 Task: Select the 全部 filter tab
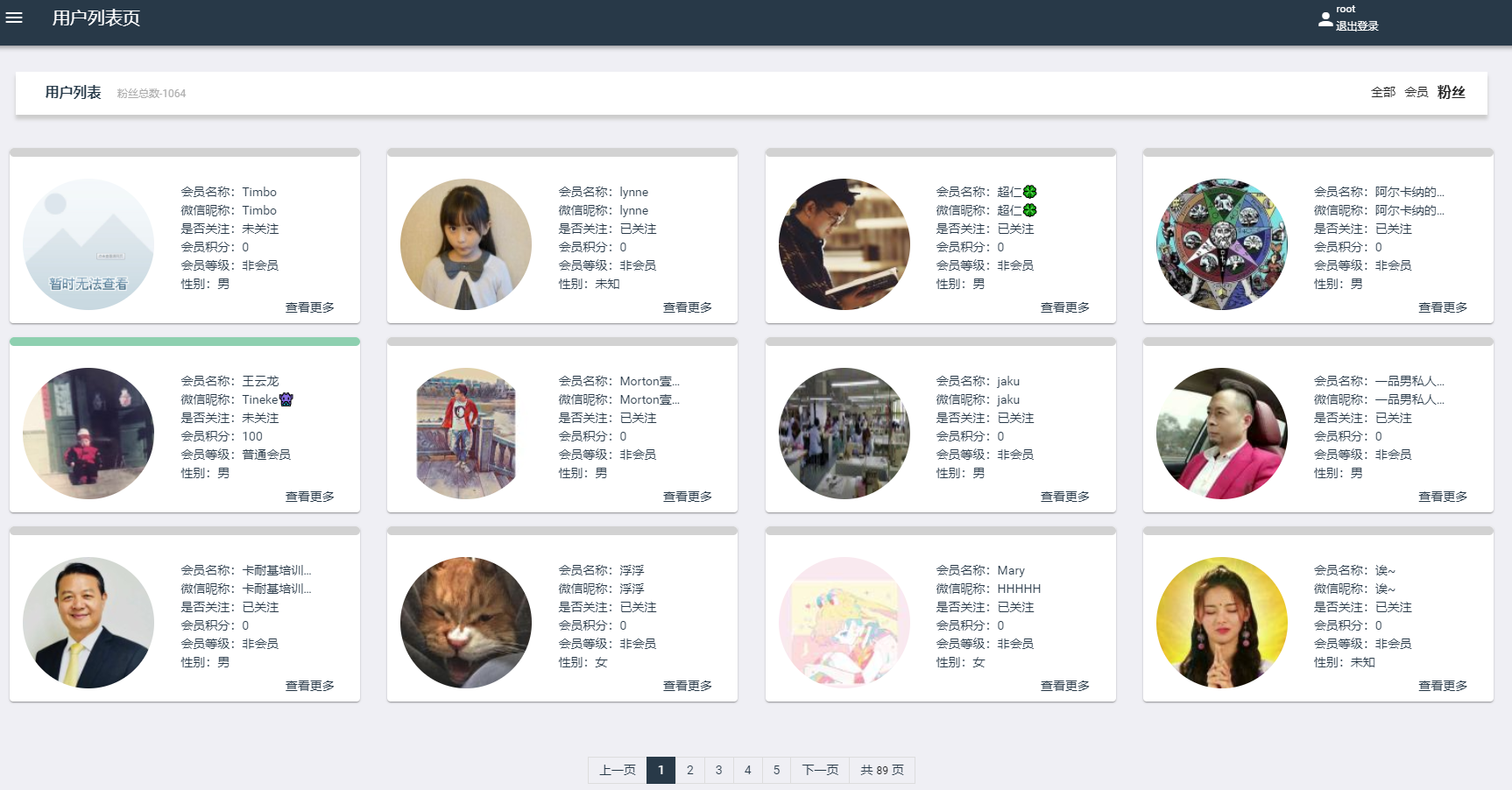coord(1382,92)
